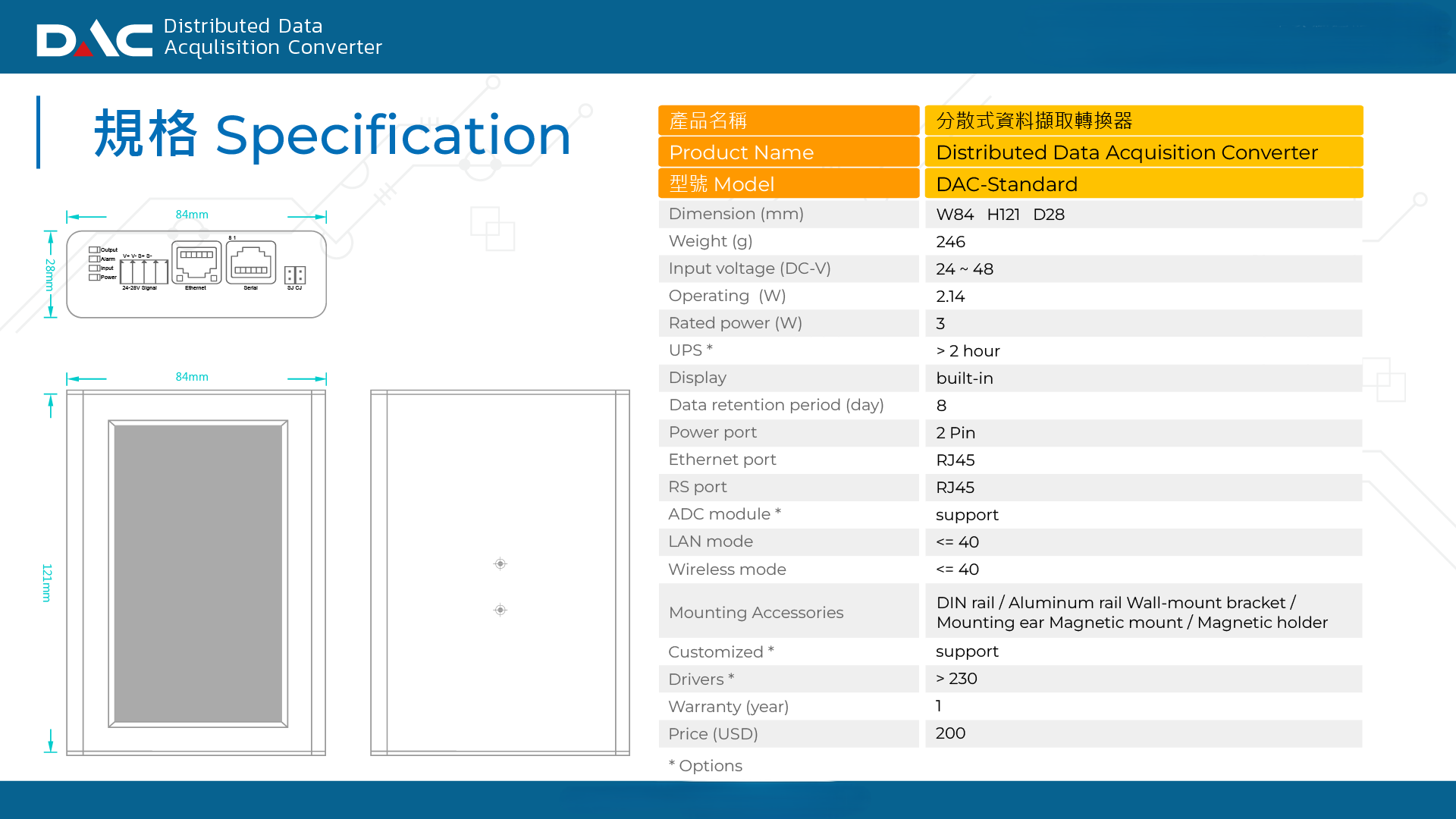Click the Alarm LED indicator box
The width and height of the screenshot is (1456, 819).
[94, 259]
